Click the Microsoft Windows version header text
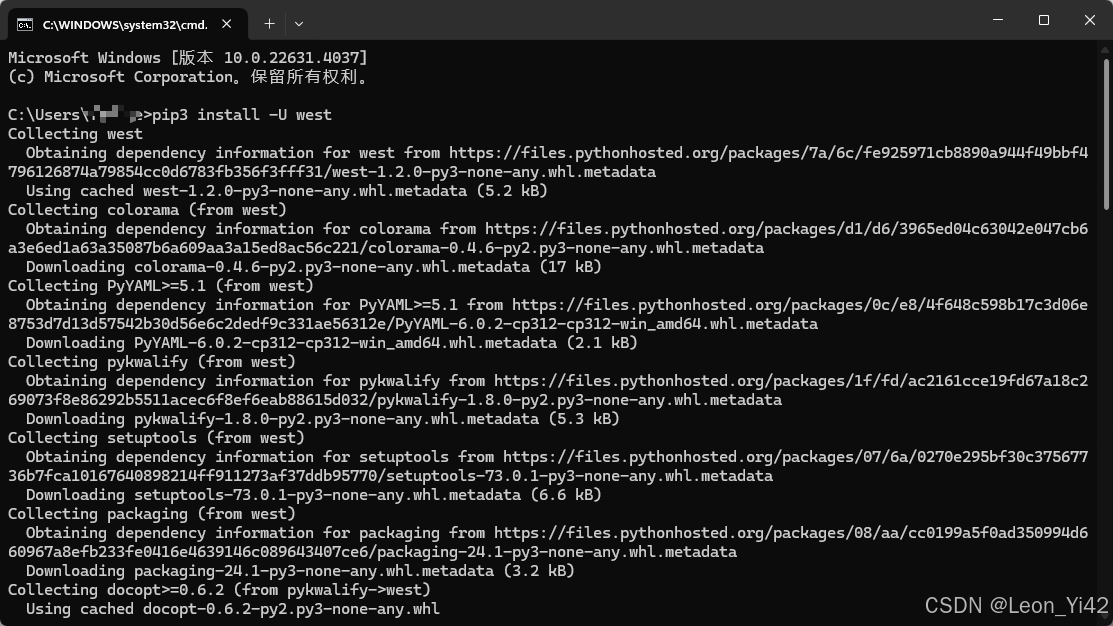The image size is (1113, 626). pyautogui.click(x=185, y=57)
